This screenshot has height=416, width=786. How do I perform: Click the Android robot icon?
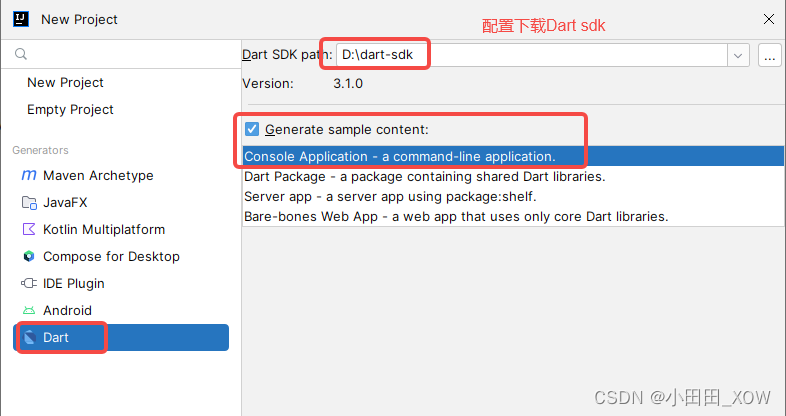pyautogui.click(x=29, y=311)
